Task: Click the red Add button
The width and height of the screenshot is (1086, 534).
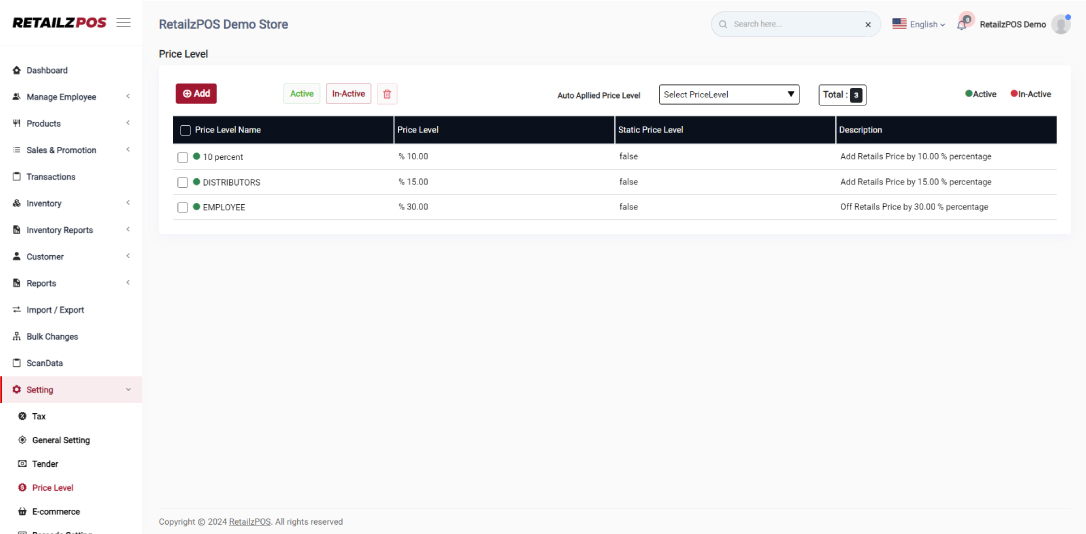Action: pyautogui.click(x=196, y=93)
